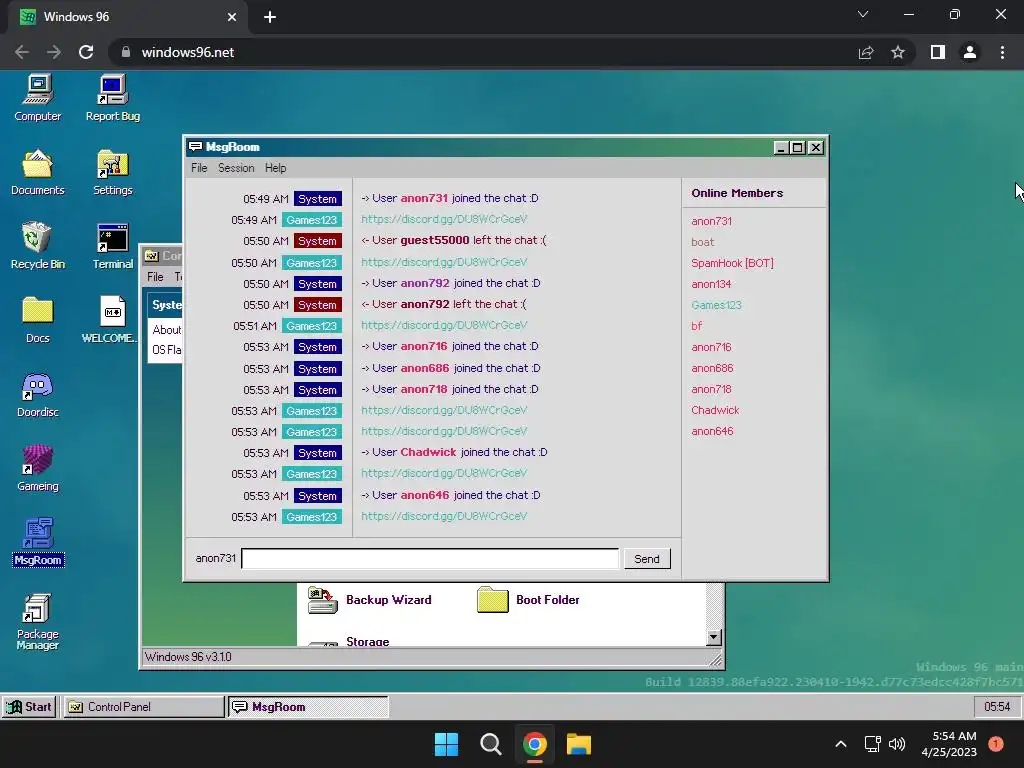
Task: Select anon646 in Online Members list
Action: pos(712,431)
